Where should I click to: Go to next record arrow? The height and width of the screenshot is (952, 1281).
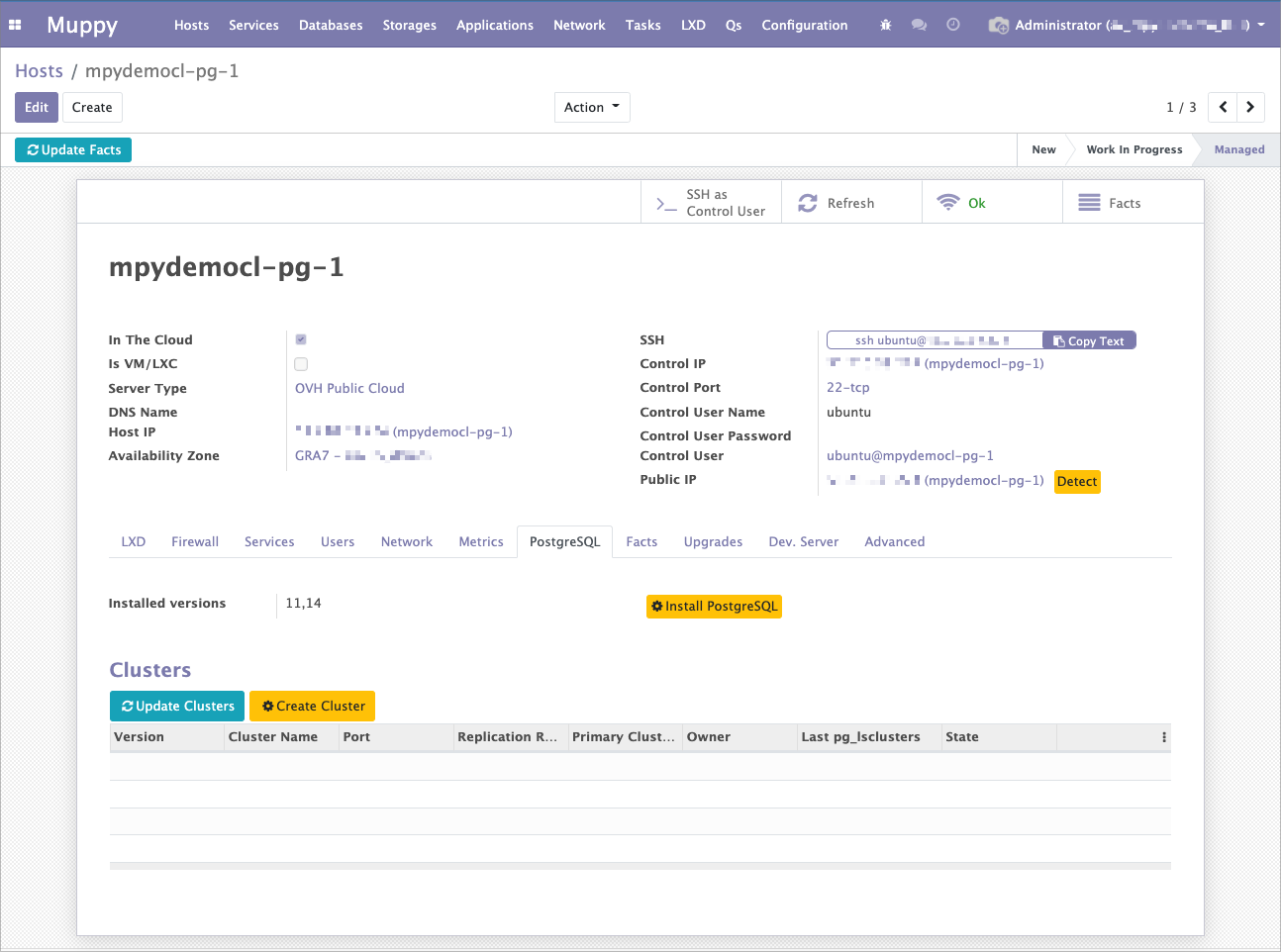1250,107
